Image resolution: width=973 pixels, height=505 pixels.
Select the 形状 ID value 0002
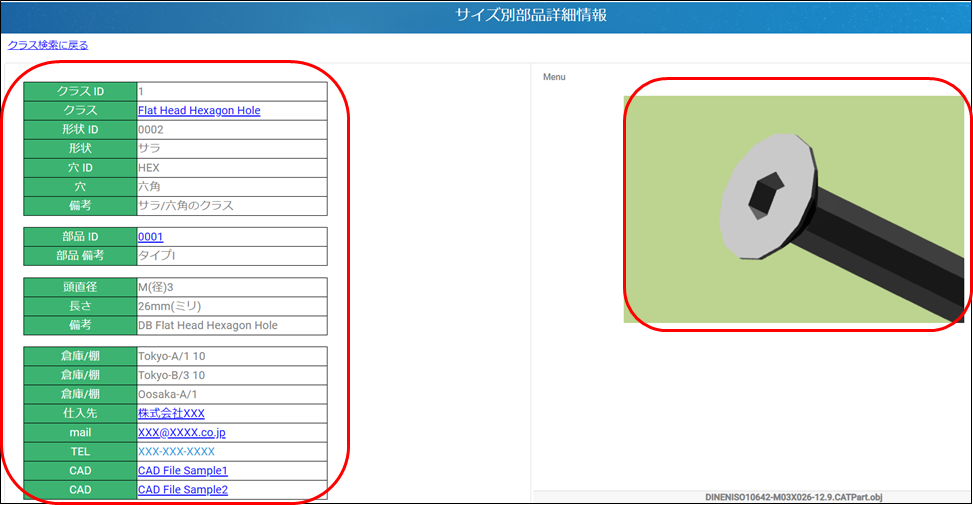[x=232, y=130]
